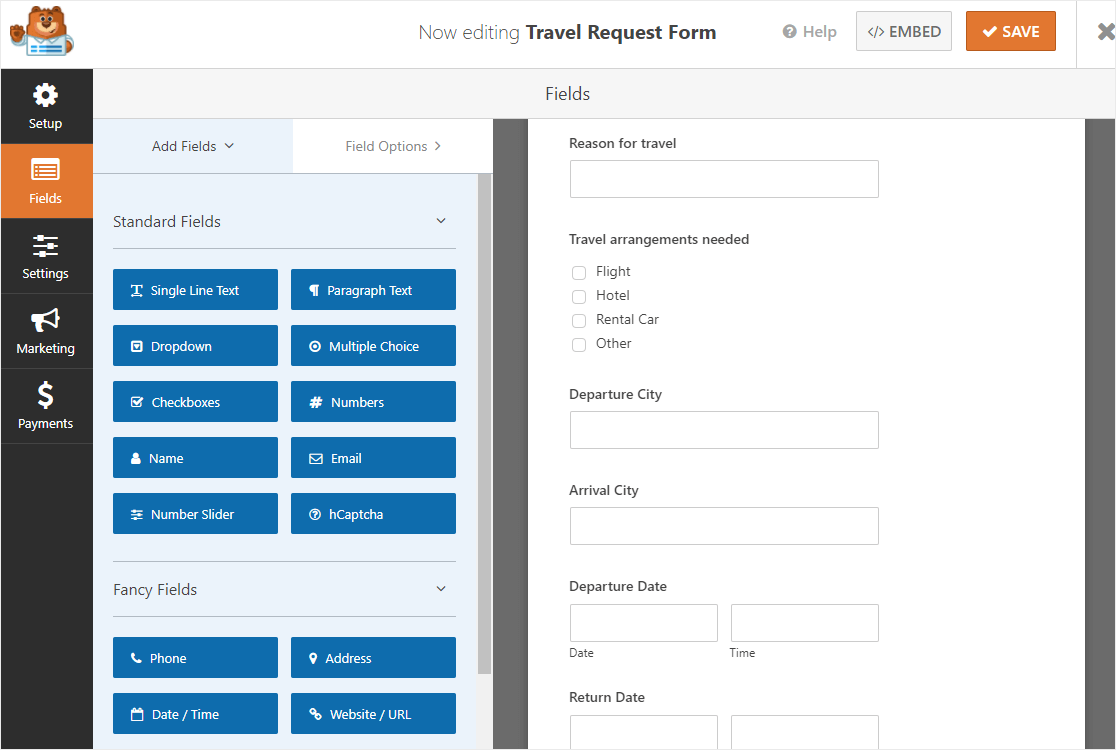This screenshot has width=1116, height=750.
Task: Click the EMBED button
Action: 904,31
